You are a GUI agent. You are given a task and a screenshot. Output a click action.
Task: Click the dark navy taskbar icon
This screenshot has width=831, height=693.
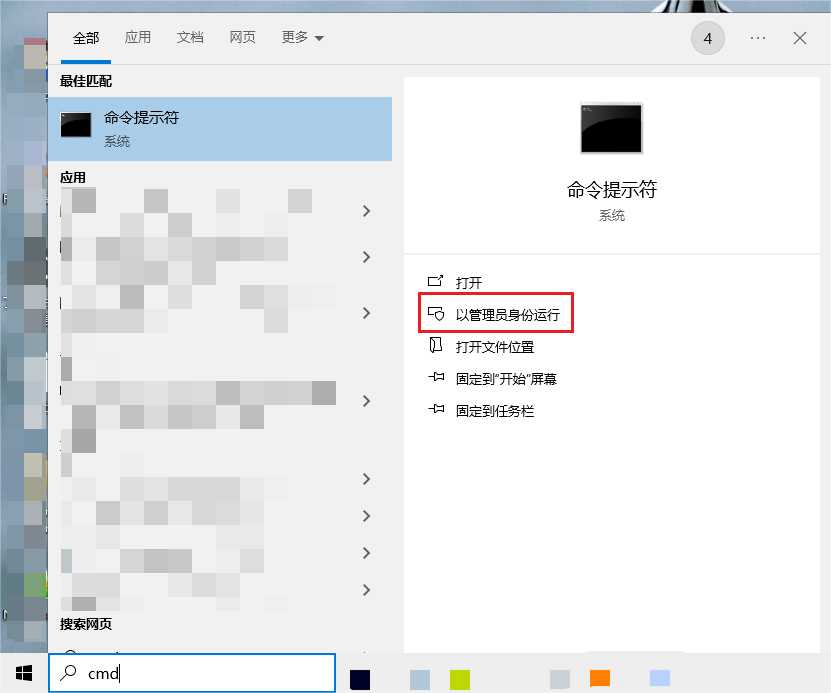click(360, 680)
